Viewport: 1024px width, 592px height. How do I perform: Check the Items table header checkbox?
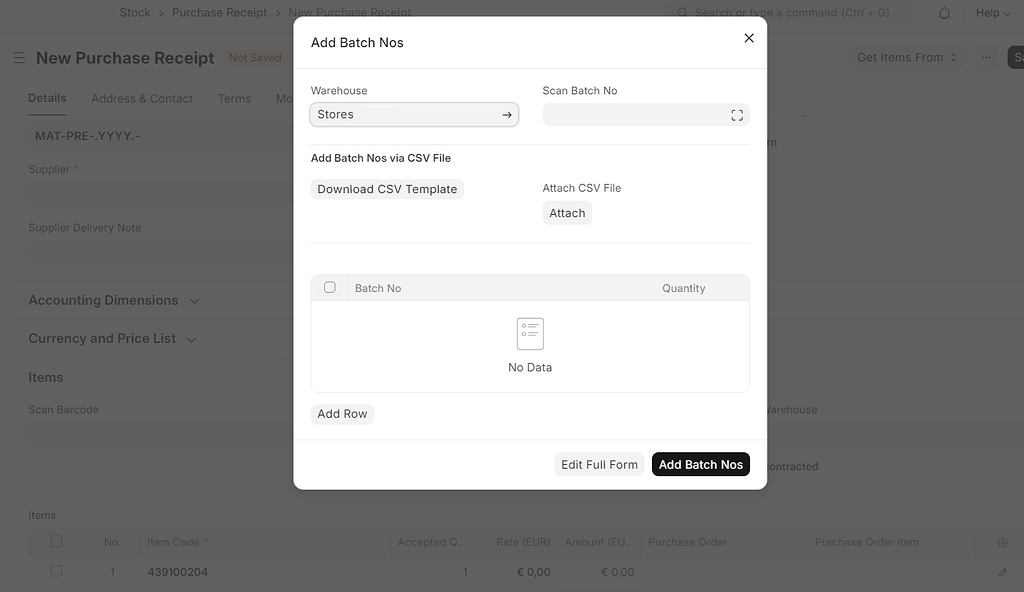coord(56,541)
